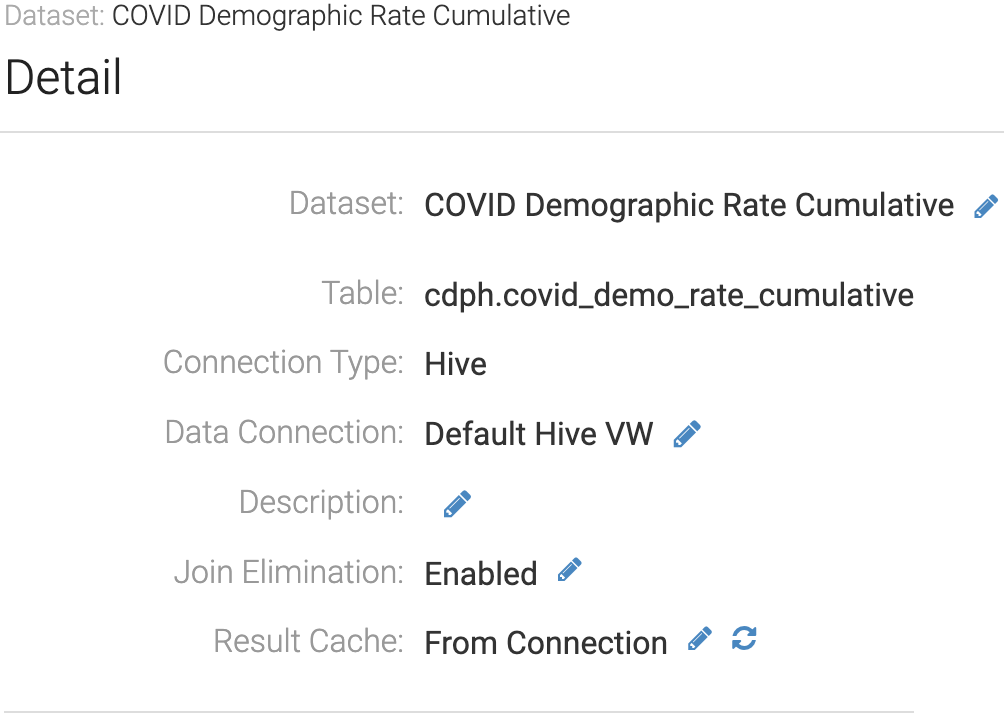Click the Detail heading

tap(64, 78)
